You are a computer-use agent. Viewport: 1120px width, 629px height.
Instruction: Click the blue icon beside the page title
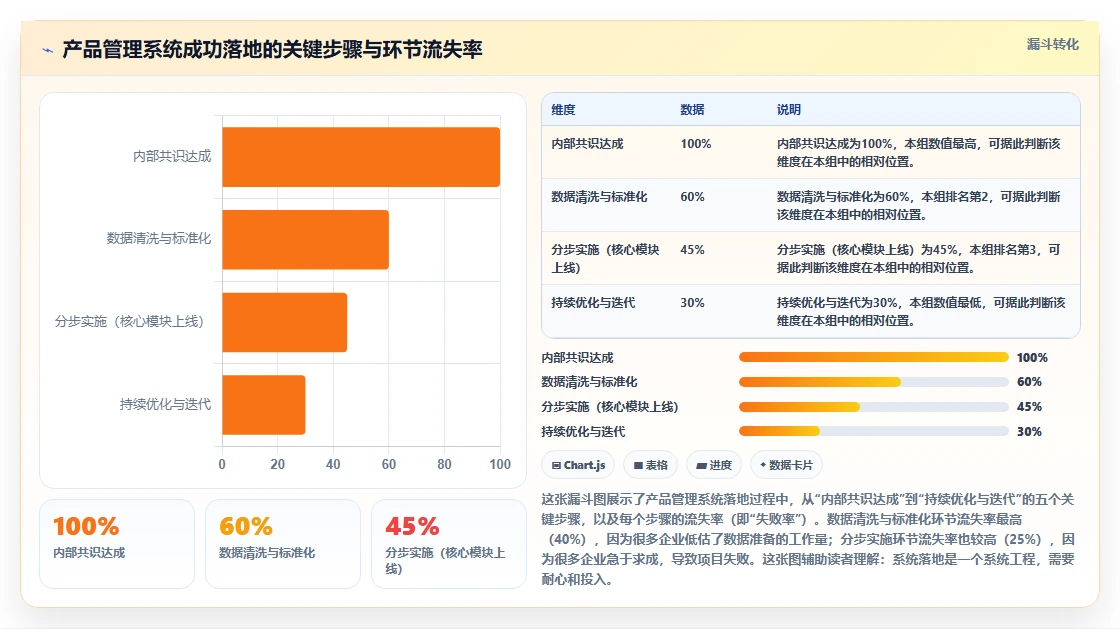point(47,50)
